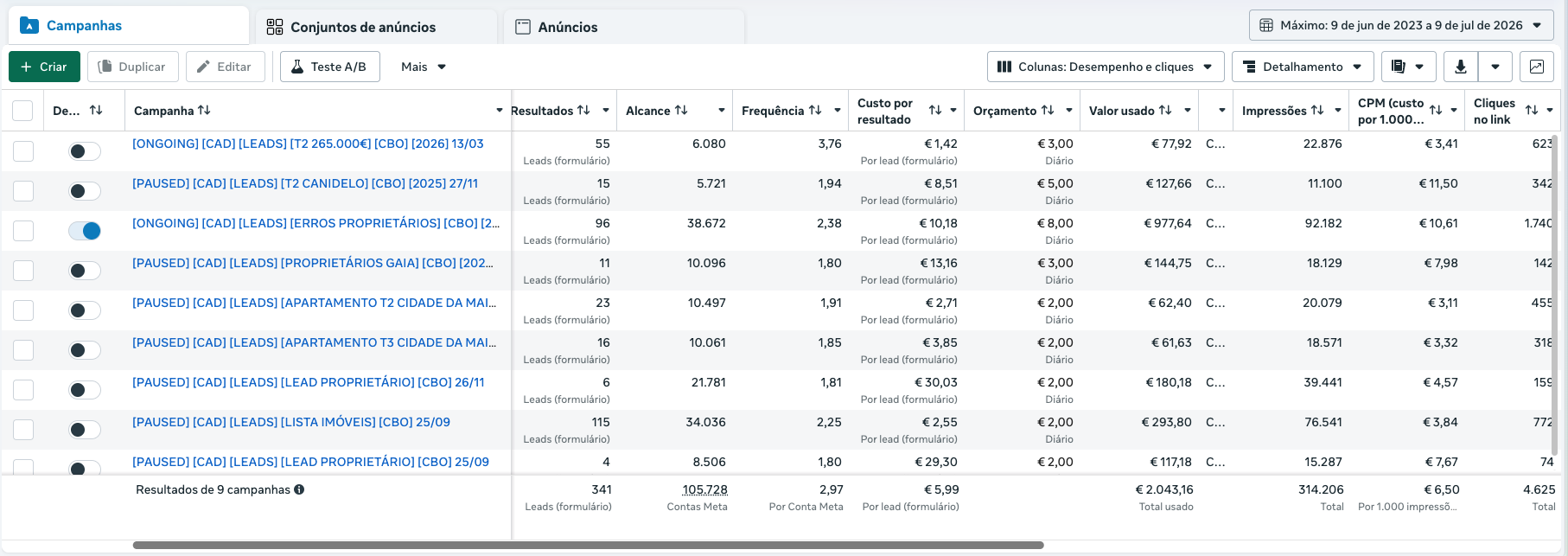
Task: Open the LISTA IMÓVEIS campaign link
Action: [291, 422]
